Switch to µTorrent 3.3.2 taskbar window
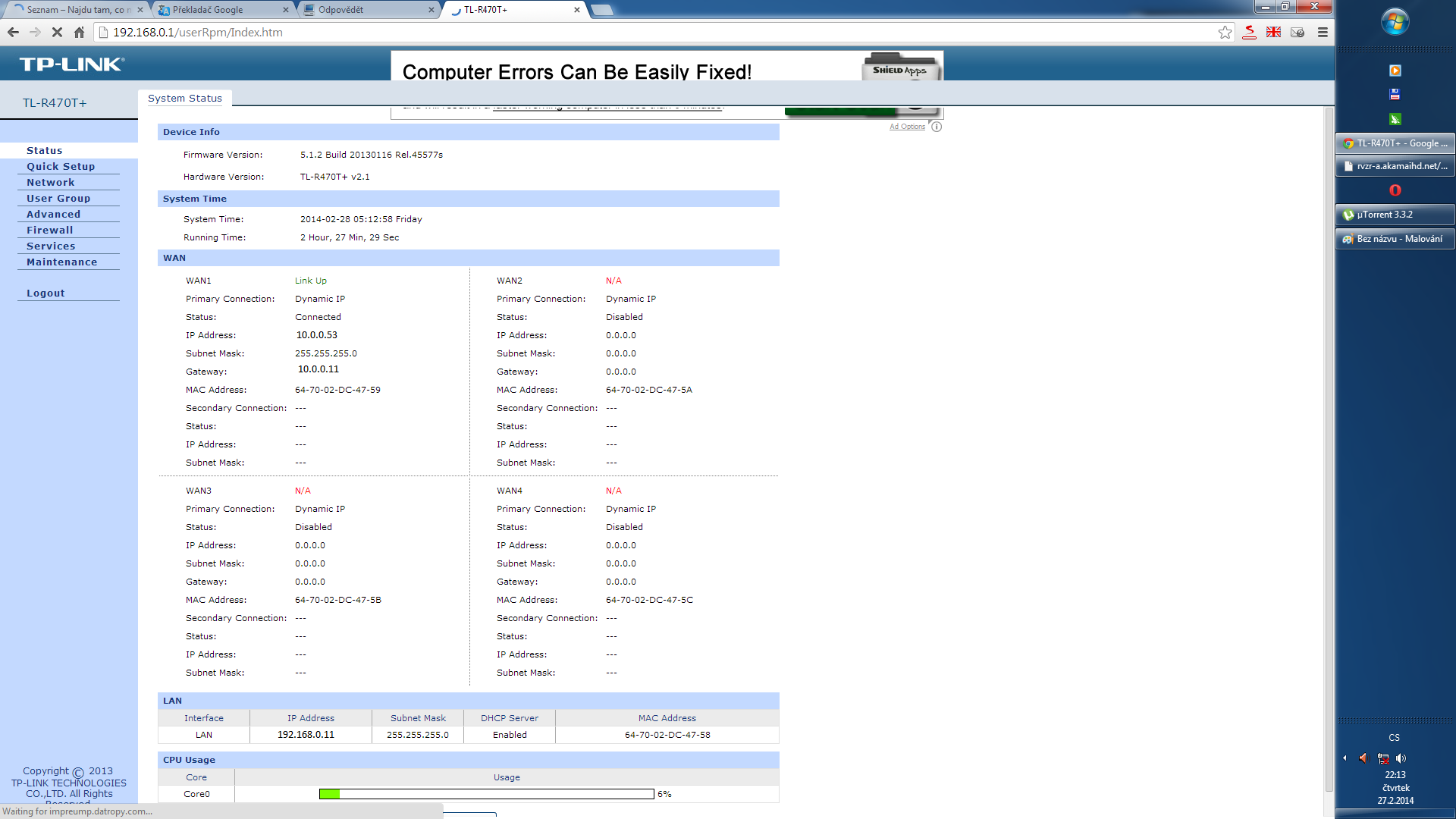 pos(1394,215)
